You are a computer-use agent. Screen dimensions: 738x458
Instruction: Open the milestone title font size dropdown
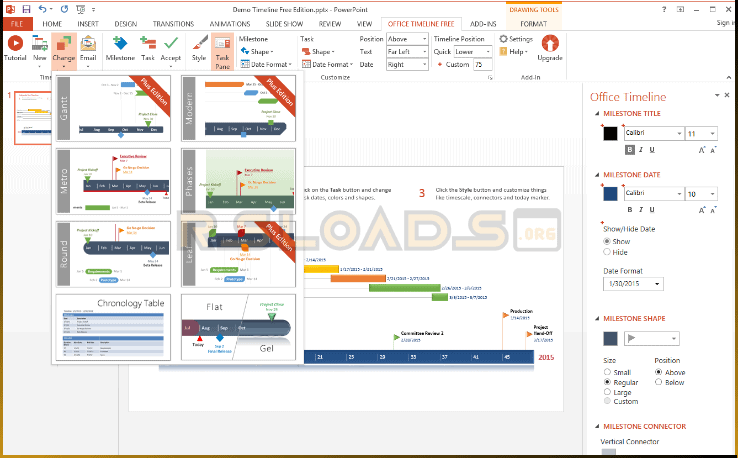[x=712, y=133]
